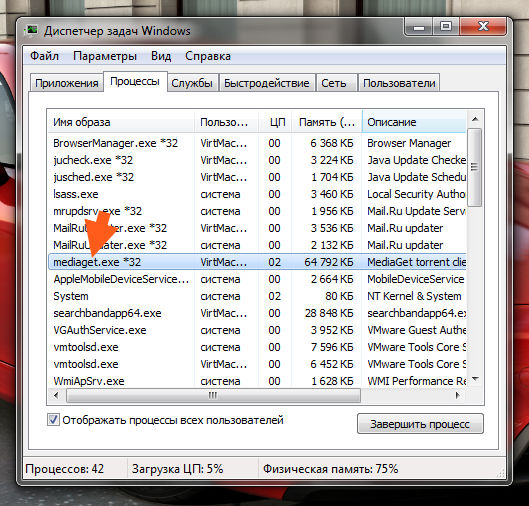This screenshot has height=506, width=529.
Task: Click the scroll up arrow in process list
Action: click(475, 119)
